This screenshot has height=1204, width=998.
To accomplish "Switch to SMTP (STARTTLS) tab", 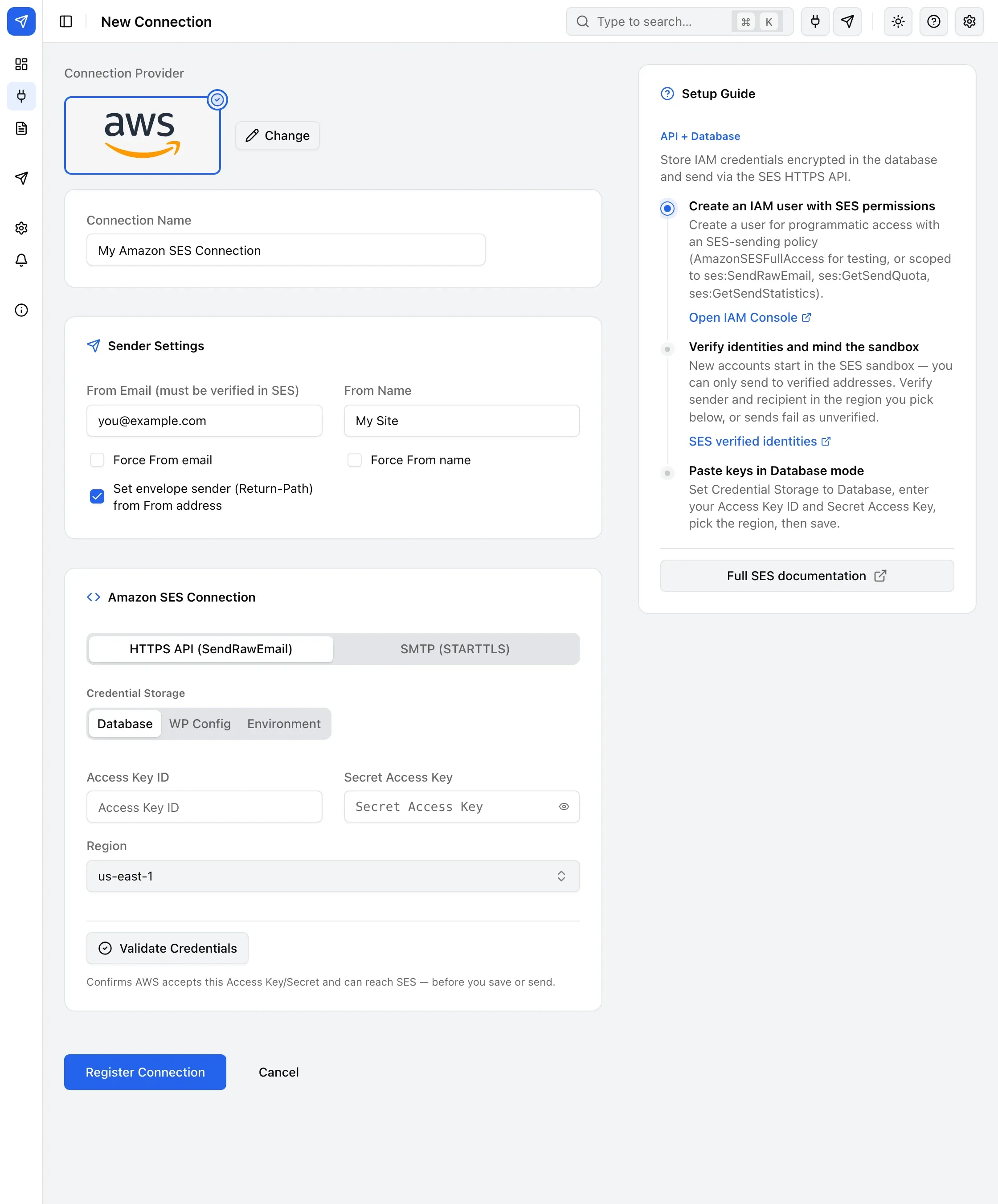I will tap(454, 649).
